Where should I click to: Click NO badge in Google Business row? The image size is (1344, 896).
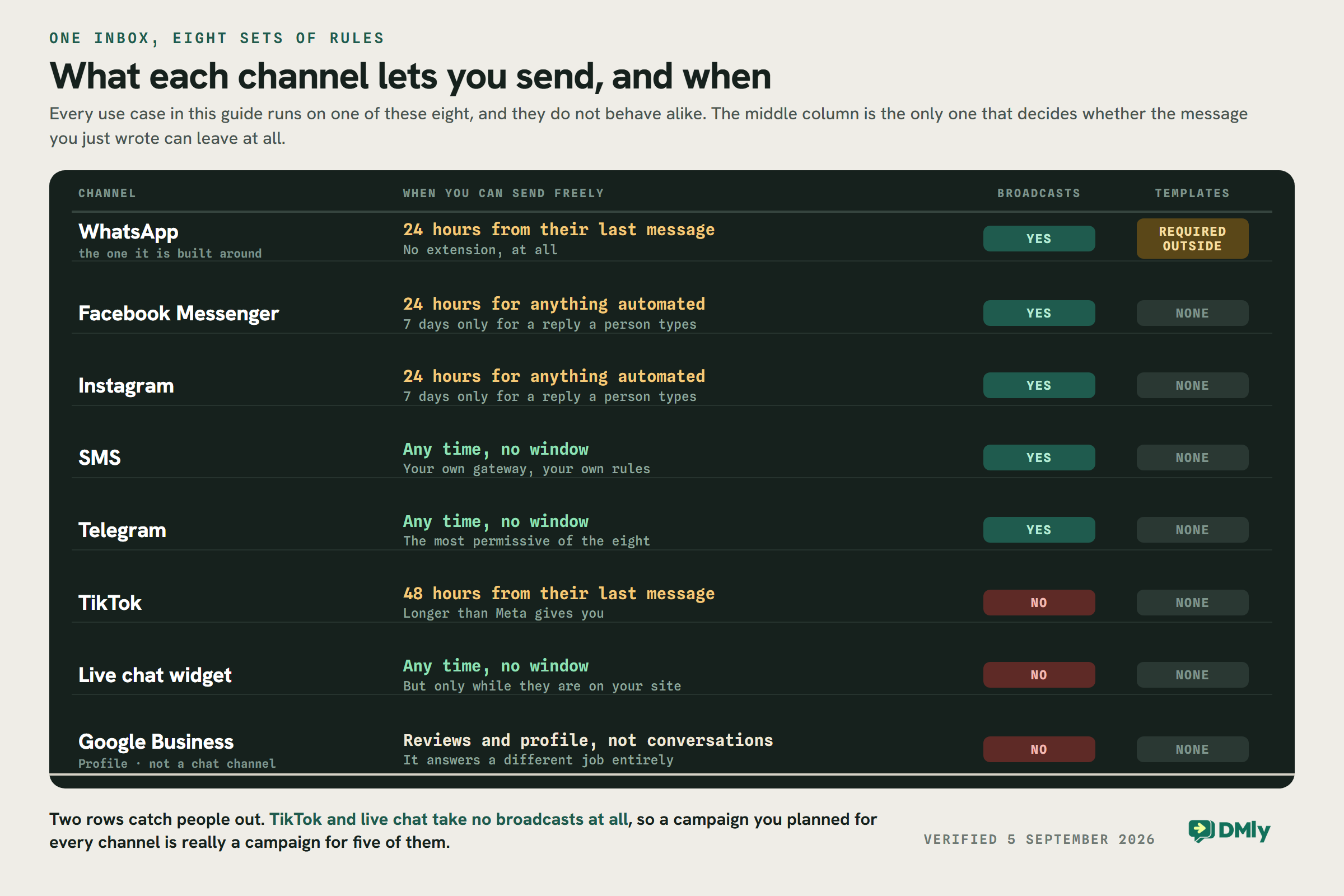[1039, 749]
